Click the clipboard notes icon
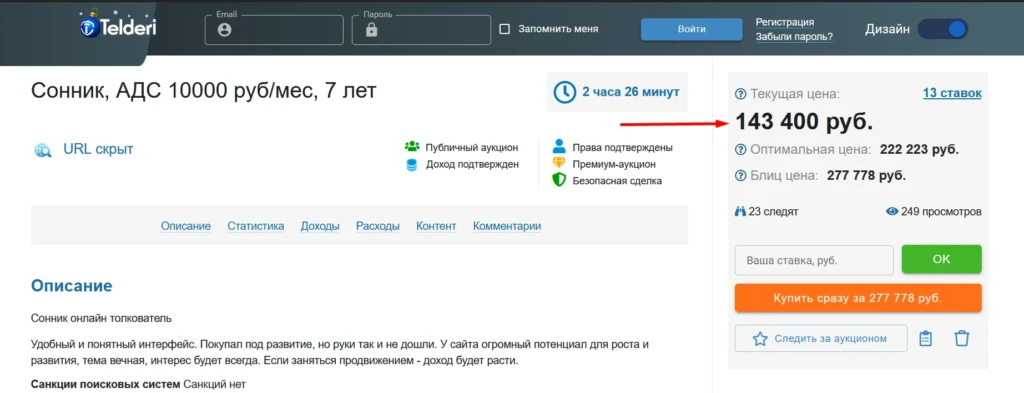This screenshot has height=393, width=1024. (925, 339)
